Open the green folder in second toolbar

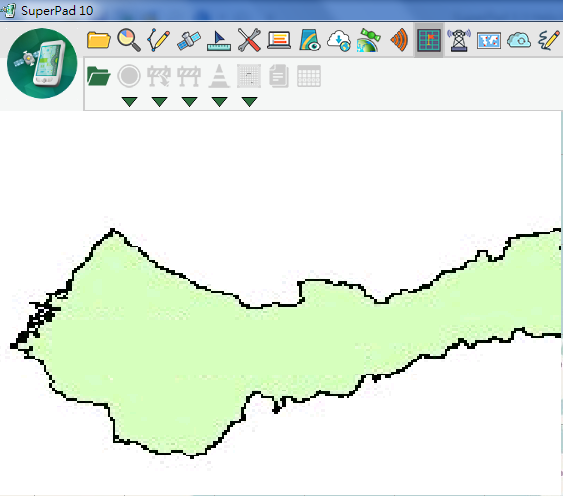pos(99,76)
